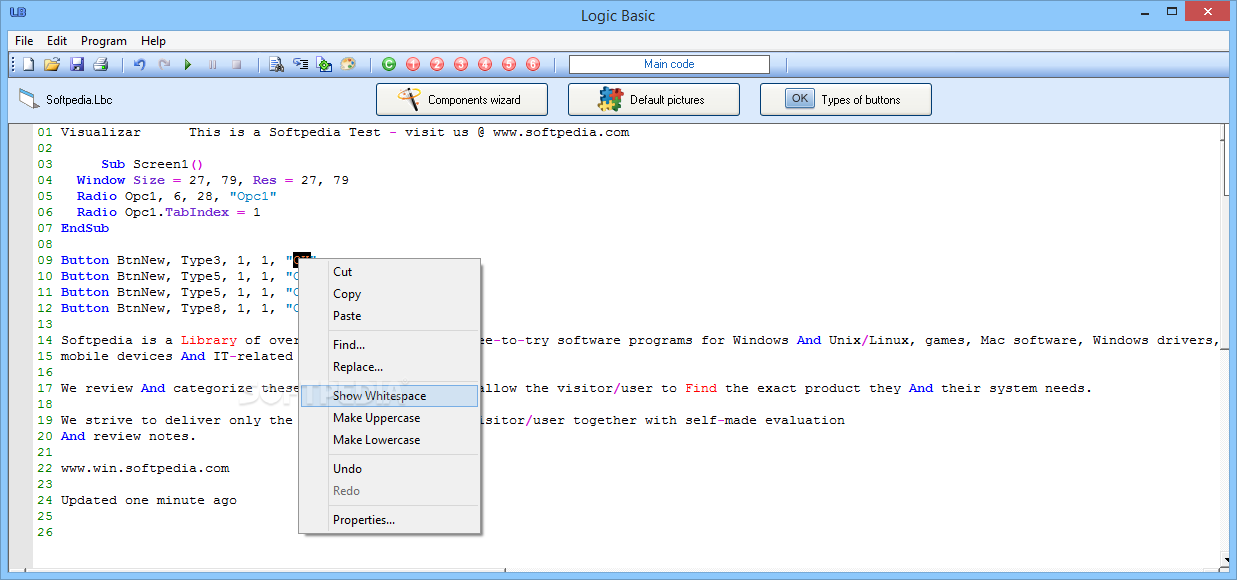Viewport: 1237px width, 580px height.
Task: Click the red circle number 5
Action: tap(509, 64)
